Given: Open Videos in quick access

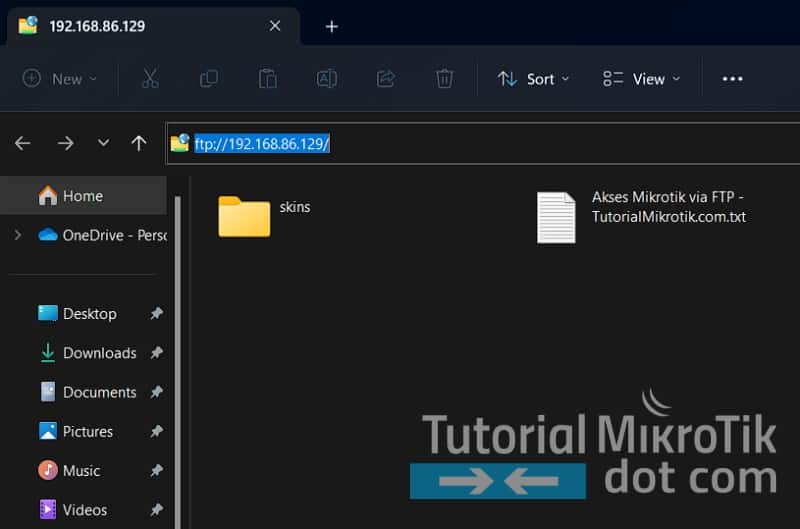Looking at the screenshot, I should 73,510.
